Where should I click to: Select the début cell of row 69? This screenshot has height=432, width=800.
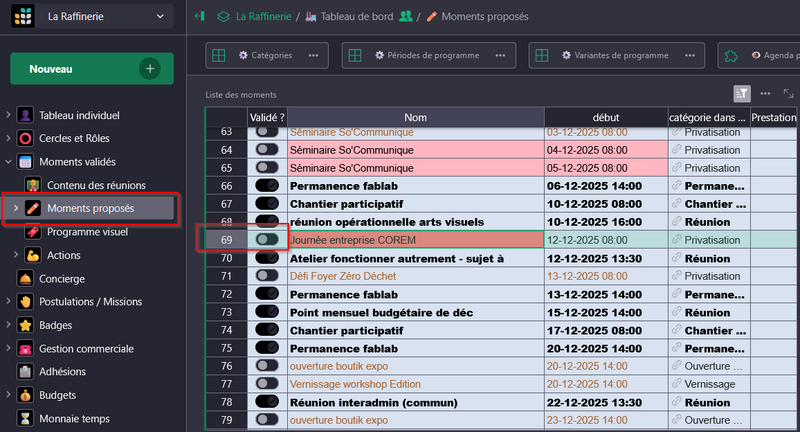pyautogui.click(x=605, y=239)
